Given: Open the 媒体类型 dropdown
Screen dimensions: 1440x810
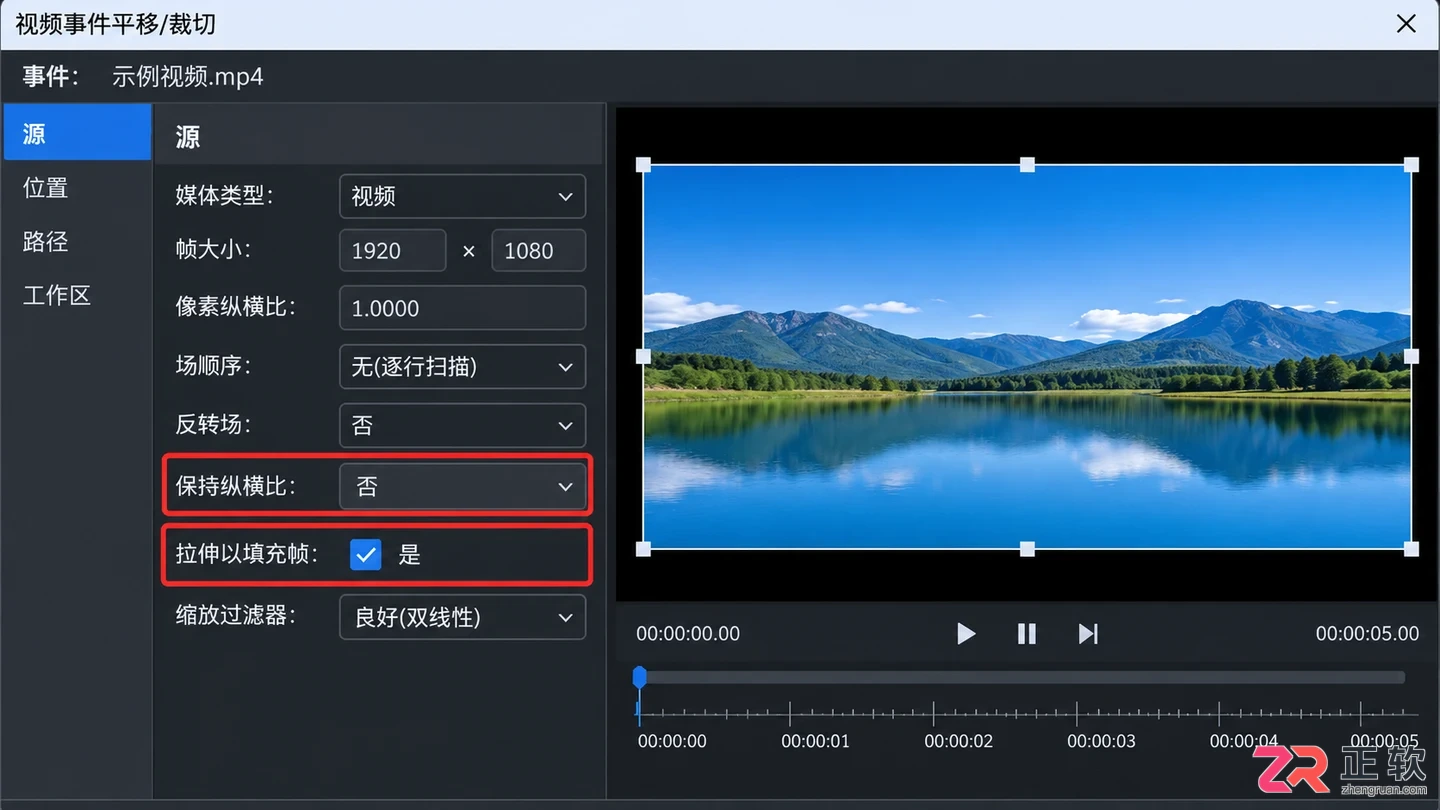Looking at the screenshot, I should (x=462, y=196).
